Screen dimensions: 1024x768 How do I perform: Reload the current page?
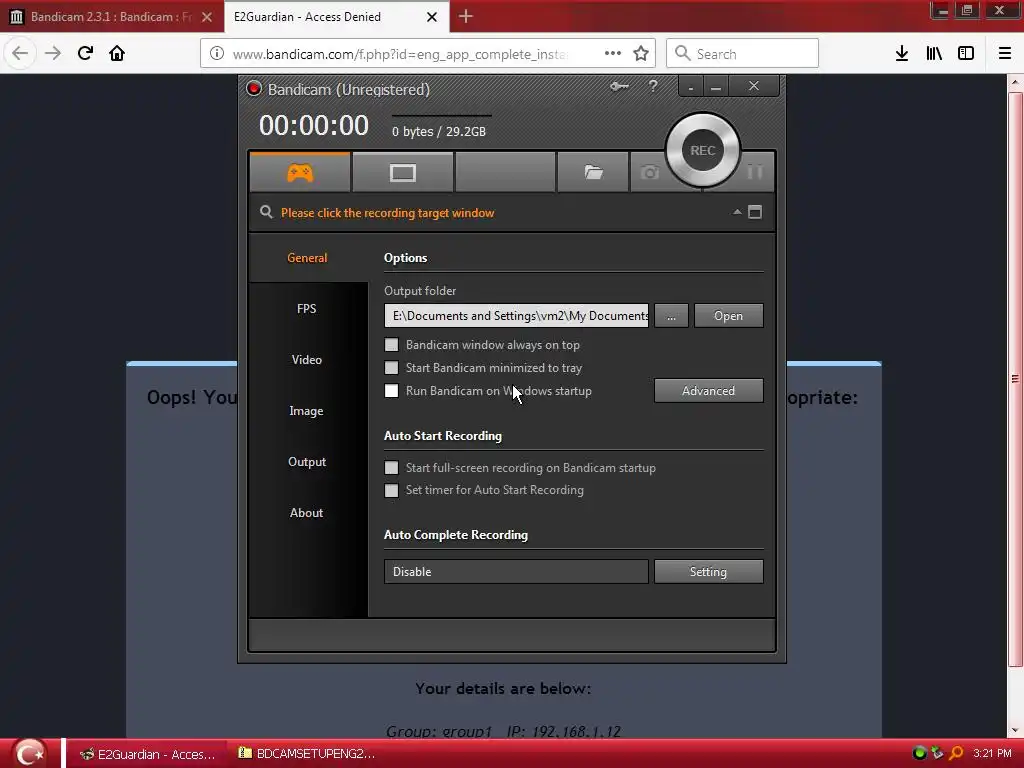click(85, 54)
